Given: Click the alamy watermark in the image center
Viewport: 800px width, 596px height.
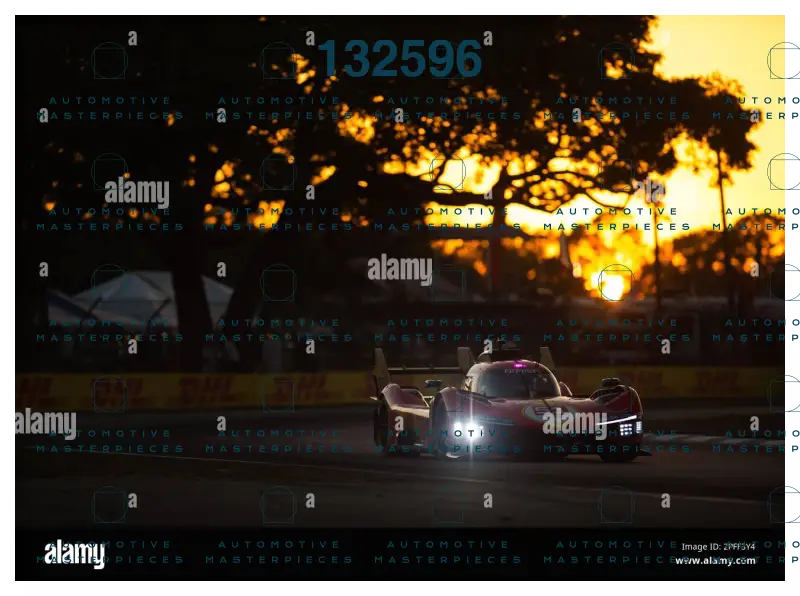Looking at the screenshot, I should pos(399,269).
